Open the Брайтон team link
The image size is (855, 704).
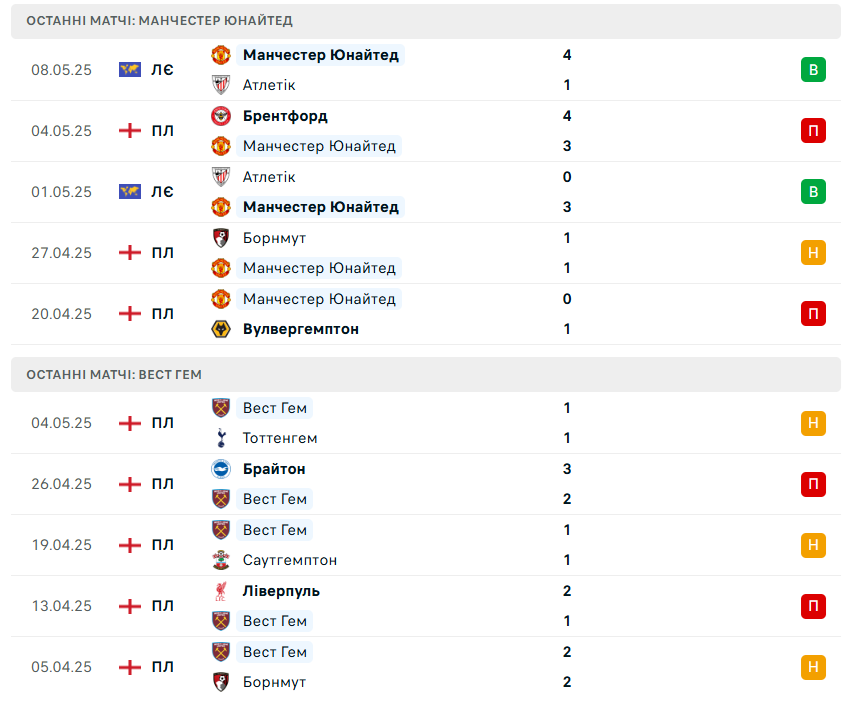coord(274,470)
